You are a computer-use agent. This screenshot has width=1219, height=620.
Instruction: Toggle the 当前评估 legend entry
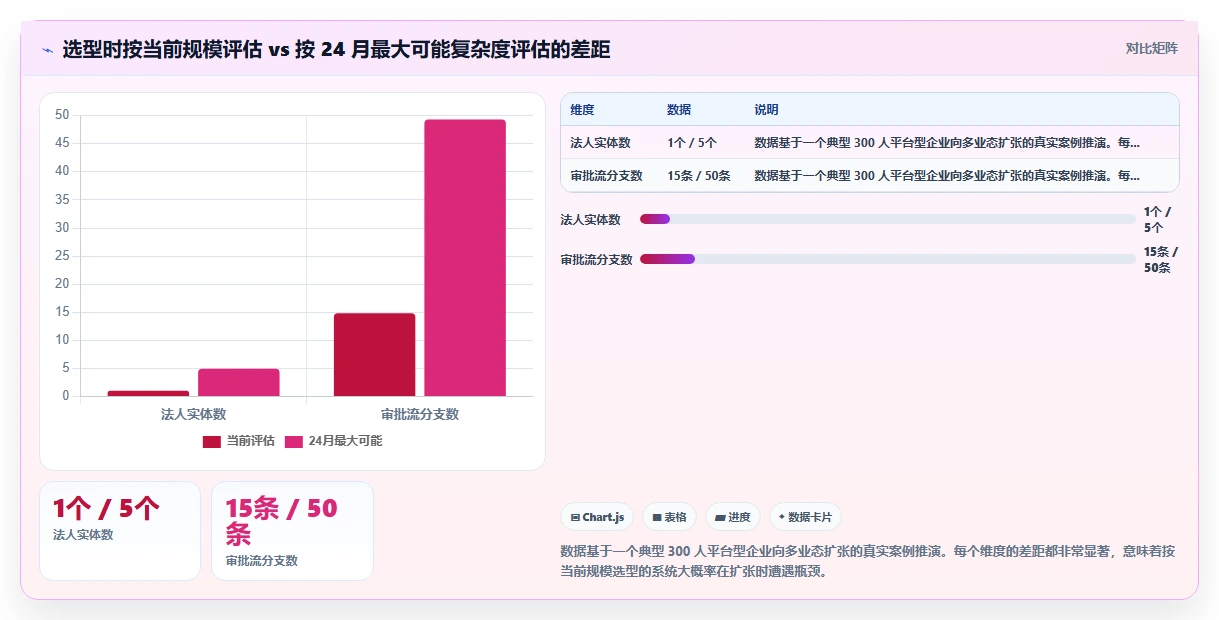click(238, 441)
